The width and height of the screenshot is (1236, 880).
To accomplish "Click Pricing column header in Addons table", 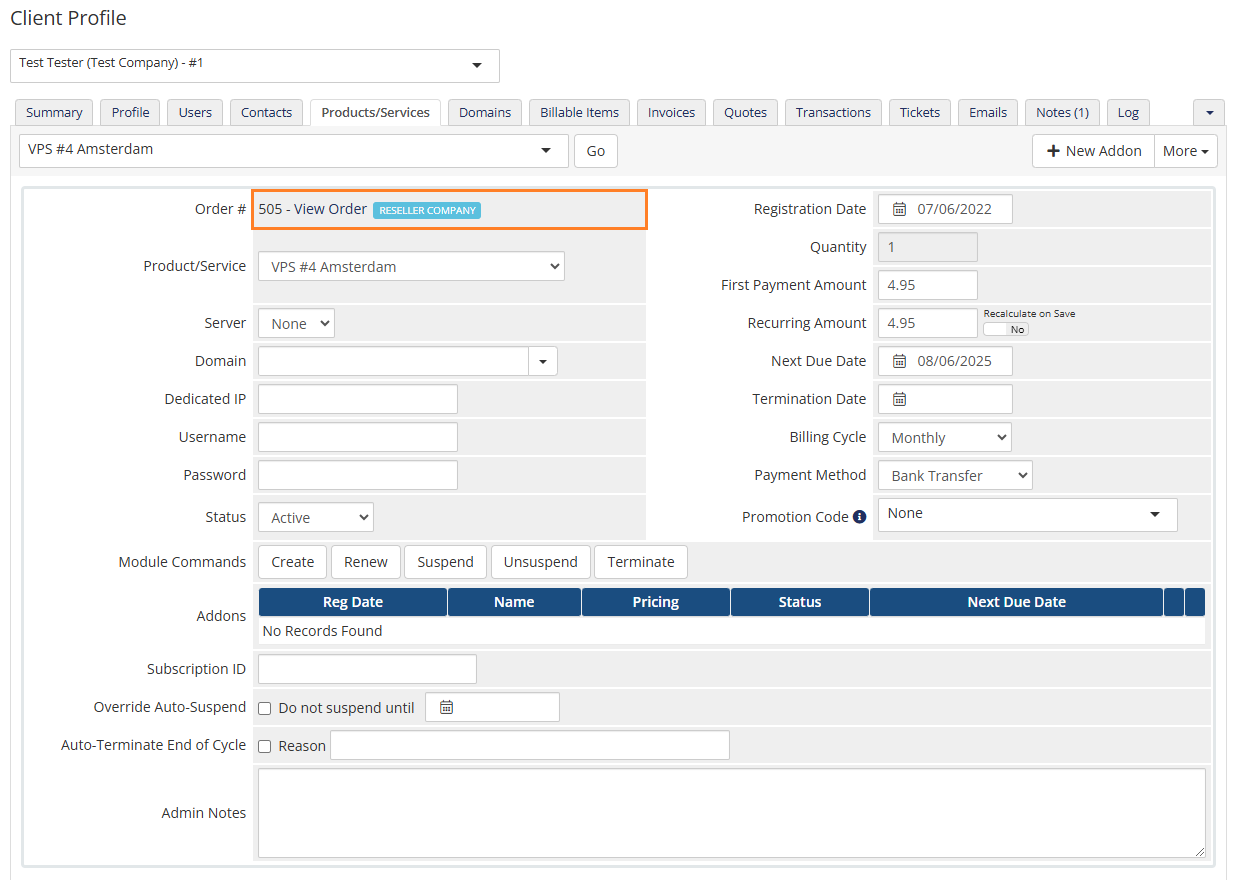I will point(656,602).
